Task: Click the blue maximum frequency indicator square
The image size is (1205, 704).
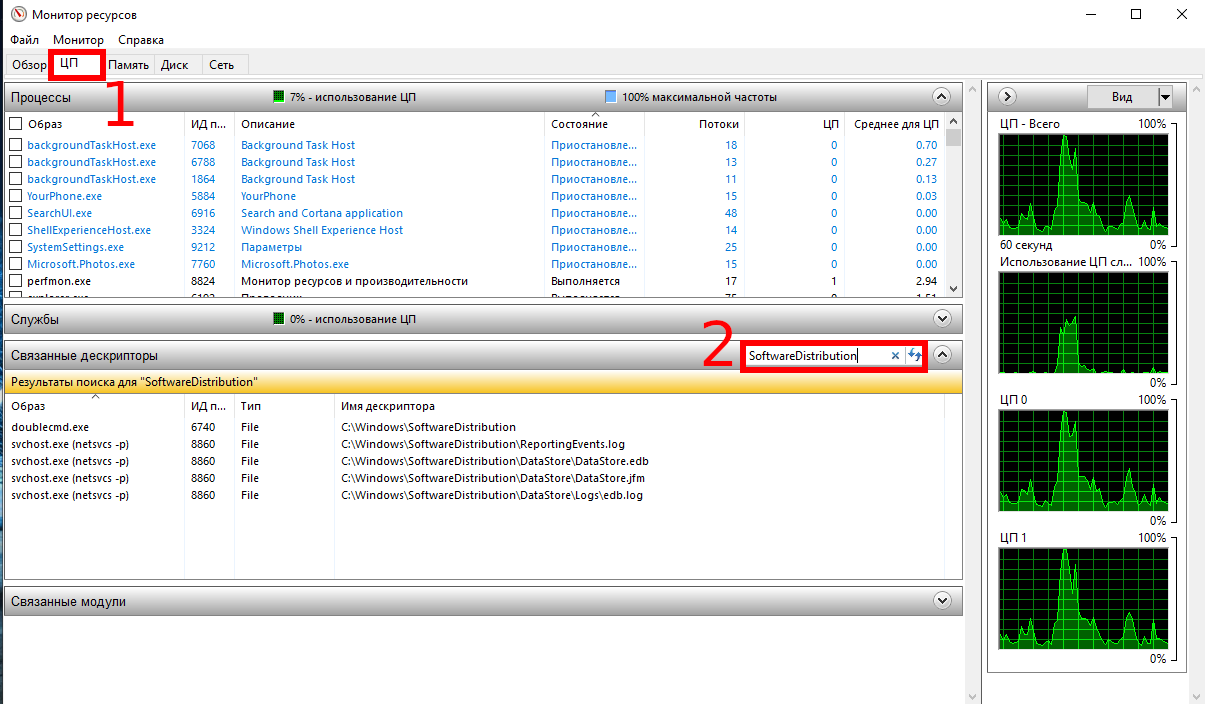Action: tap(611, 97)
